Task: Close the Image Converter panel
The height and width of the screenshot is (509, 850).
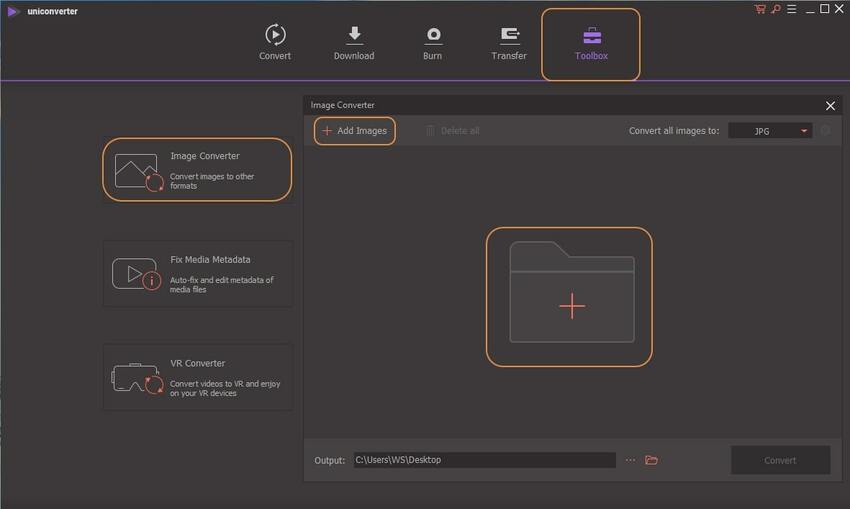Action: pos(830,105)
